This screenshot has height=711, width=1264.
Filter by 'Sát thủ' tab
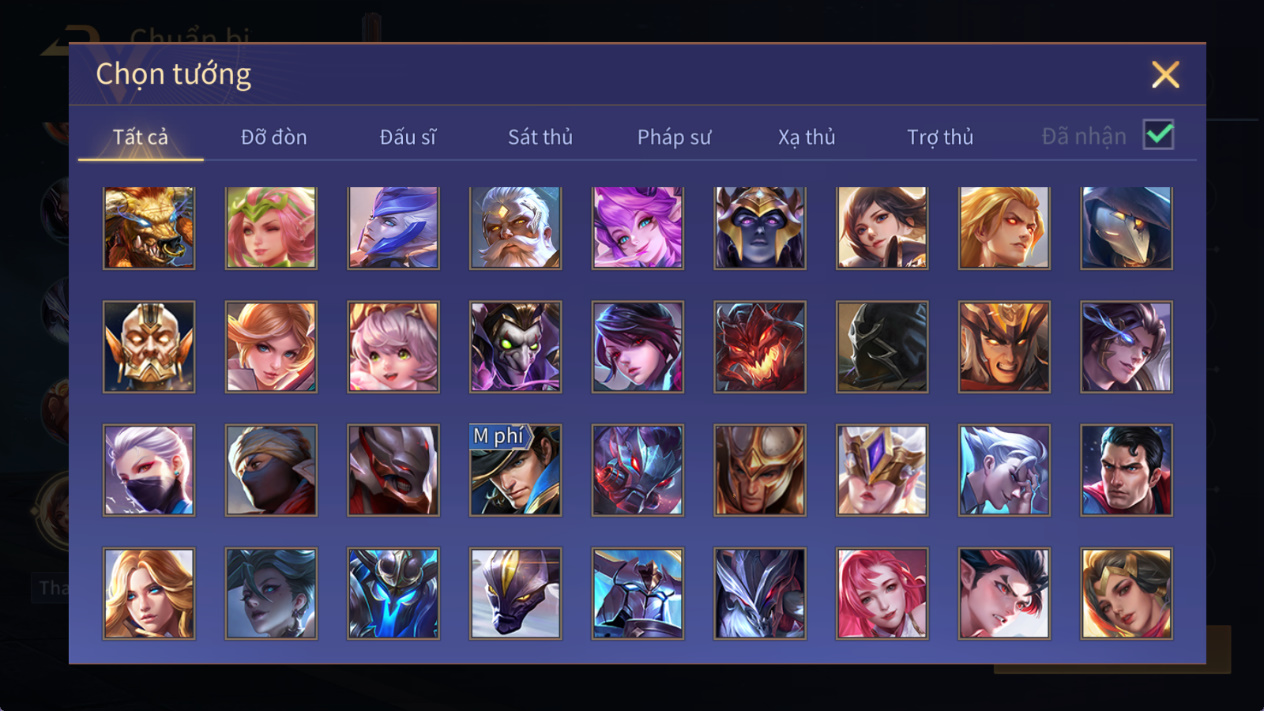click(540, 137)
